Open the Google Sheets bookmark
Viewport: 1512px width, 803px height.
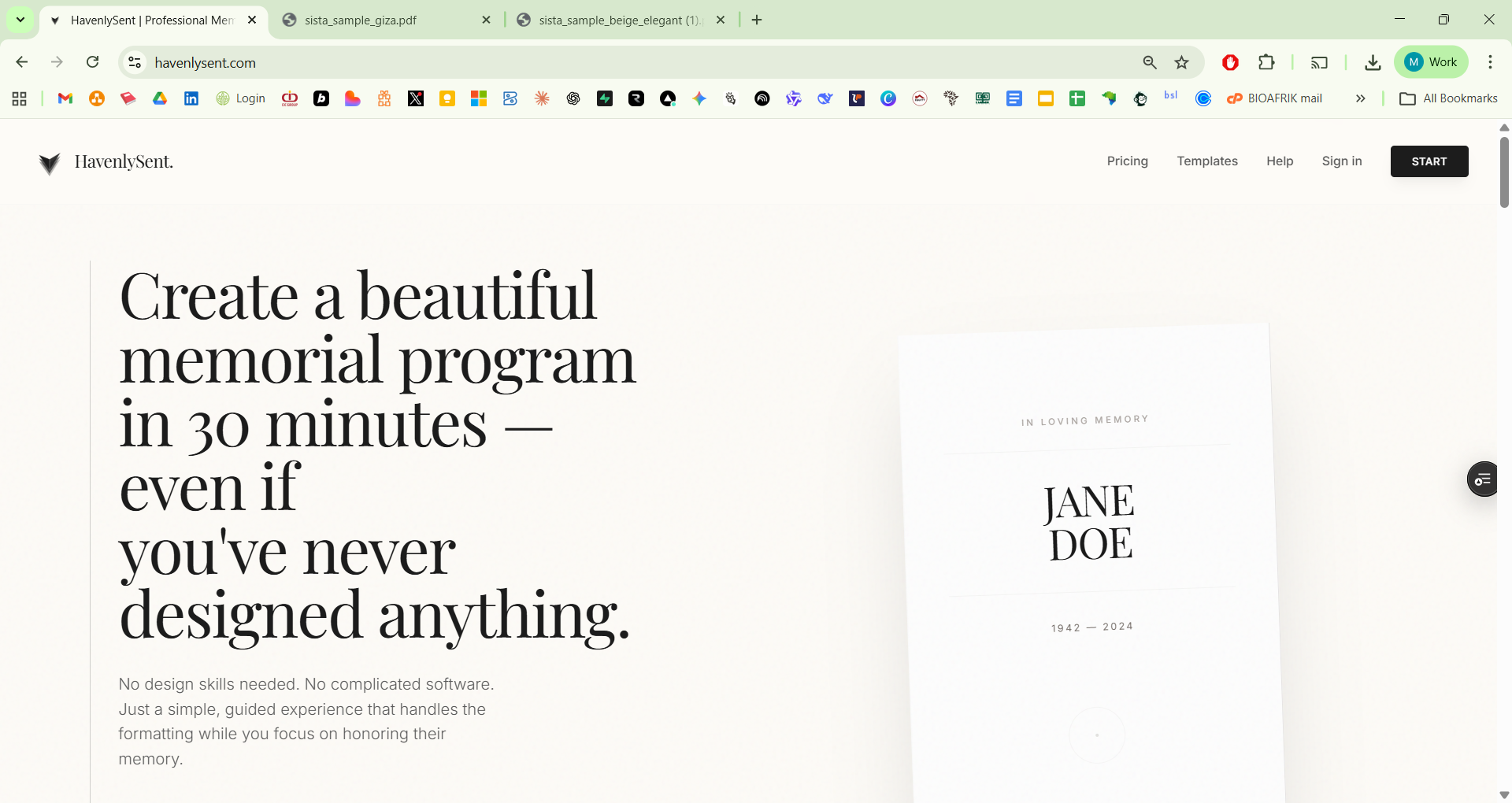click(1077, 98)
